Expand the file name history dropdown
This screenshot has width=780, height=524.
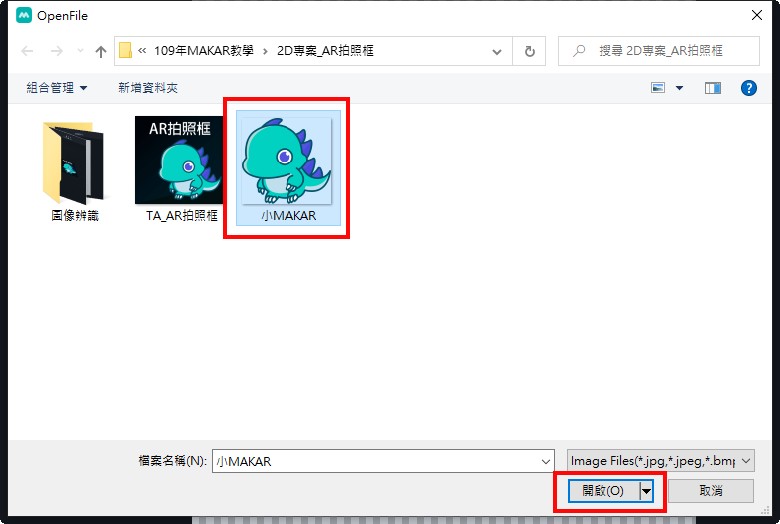[x=546, y=461]
